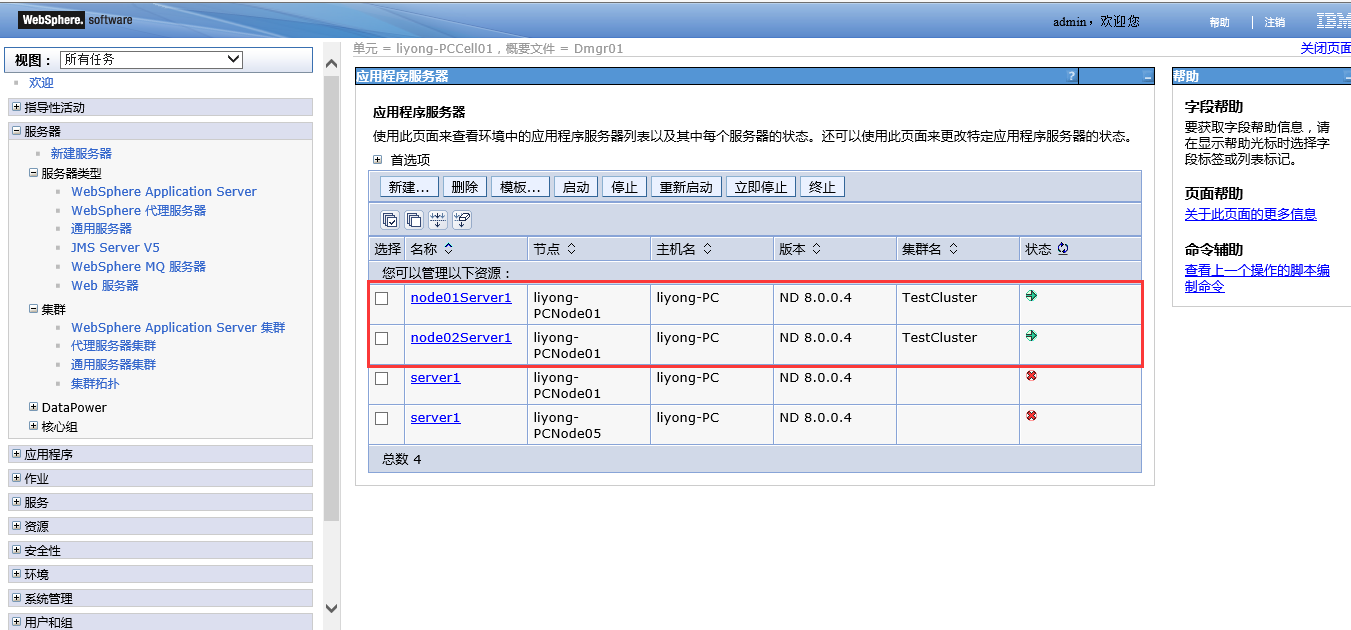Click the 启动 button

576,187
